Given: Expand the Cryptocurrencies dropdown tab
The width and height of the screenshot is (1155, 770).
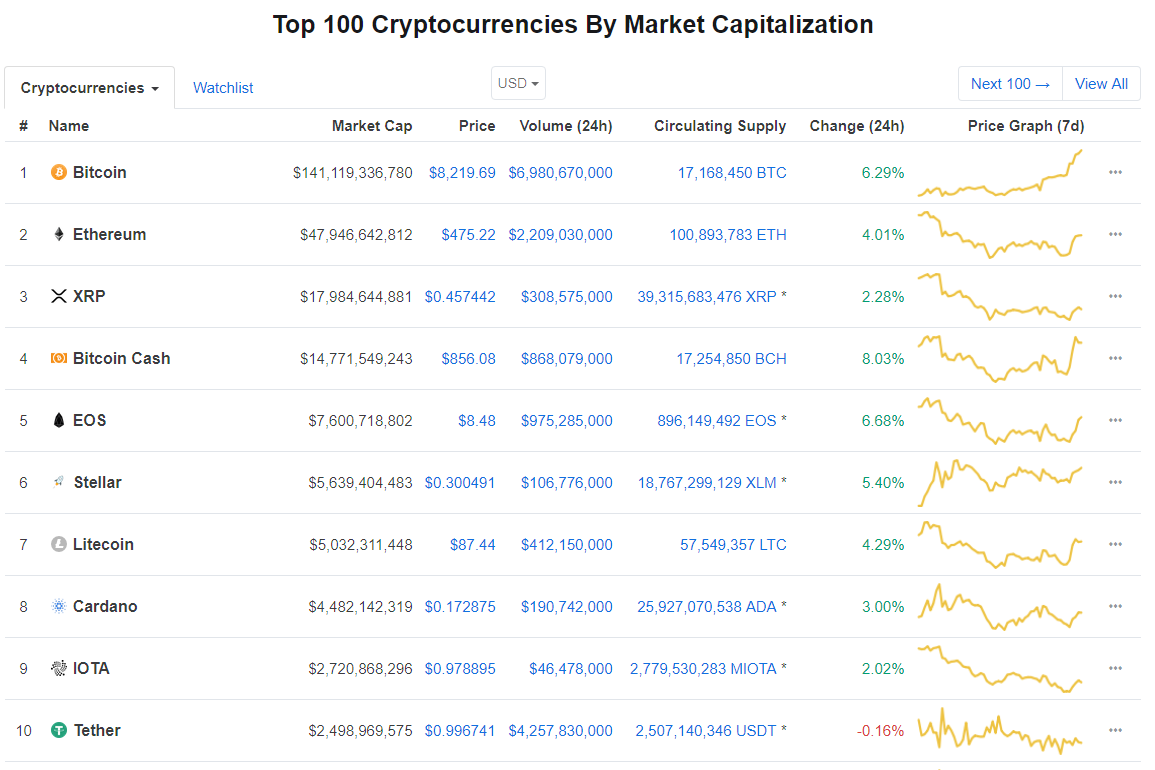Looking at the screenshot, I should tap(90, 88).
